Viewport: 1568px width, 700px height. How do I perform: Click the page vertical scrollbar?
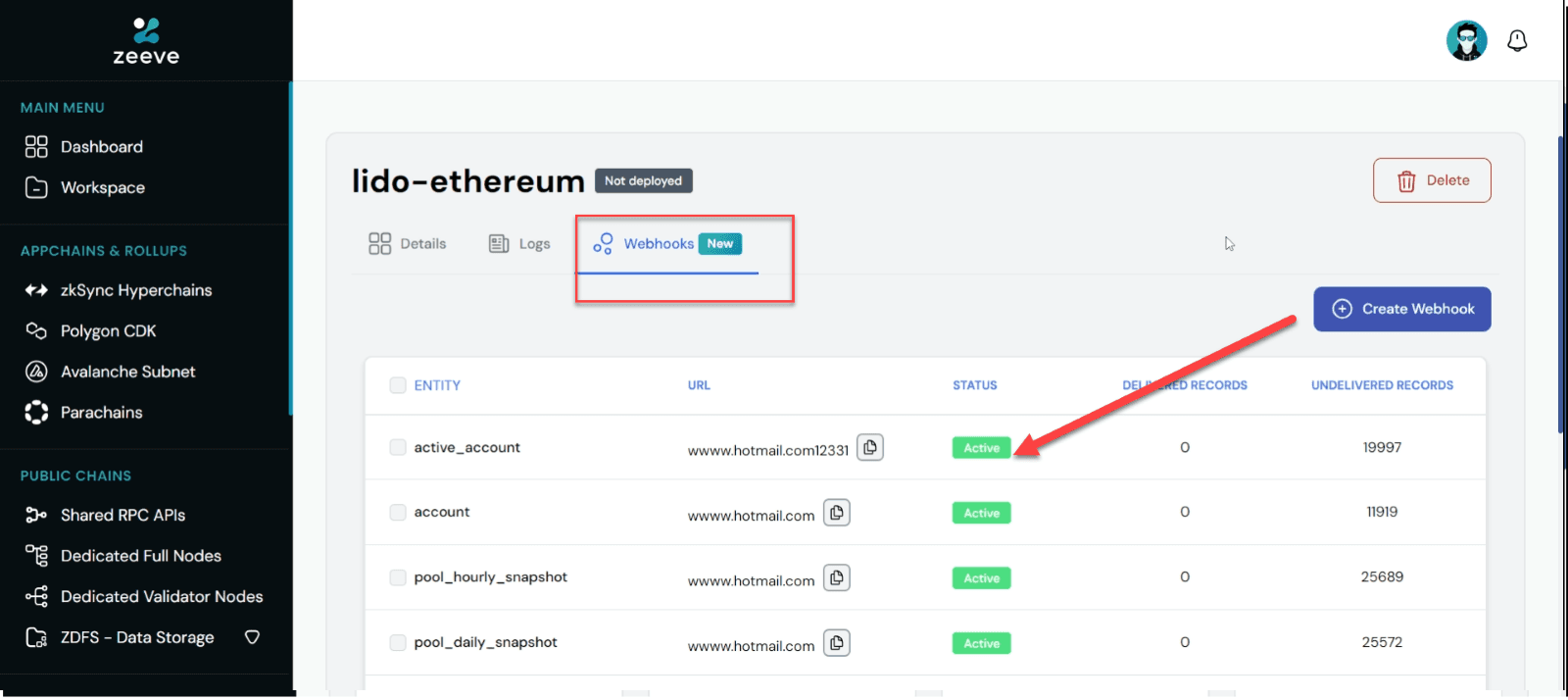coord(1561,284)
